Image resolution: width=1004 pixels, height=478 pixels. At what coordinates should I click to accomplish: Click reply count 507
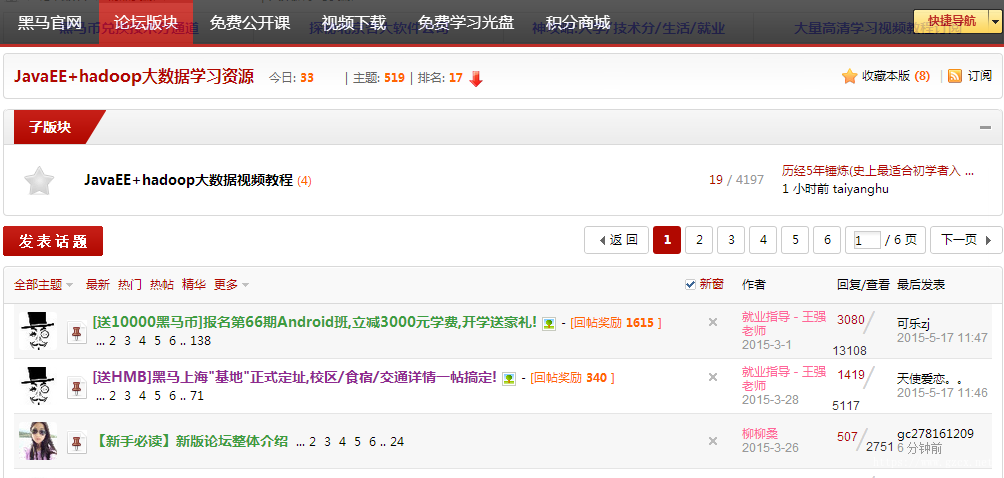point(847,436)
